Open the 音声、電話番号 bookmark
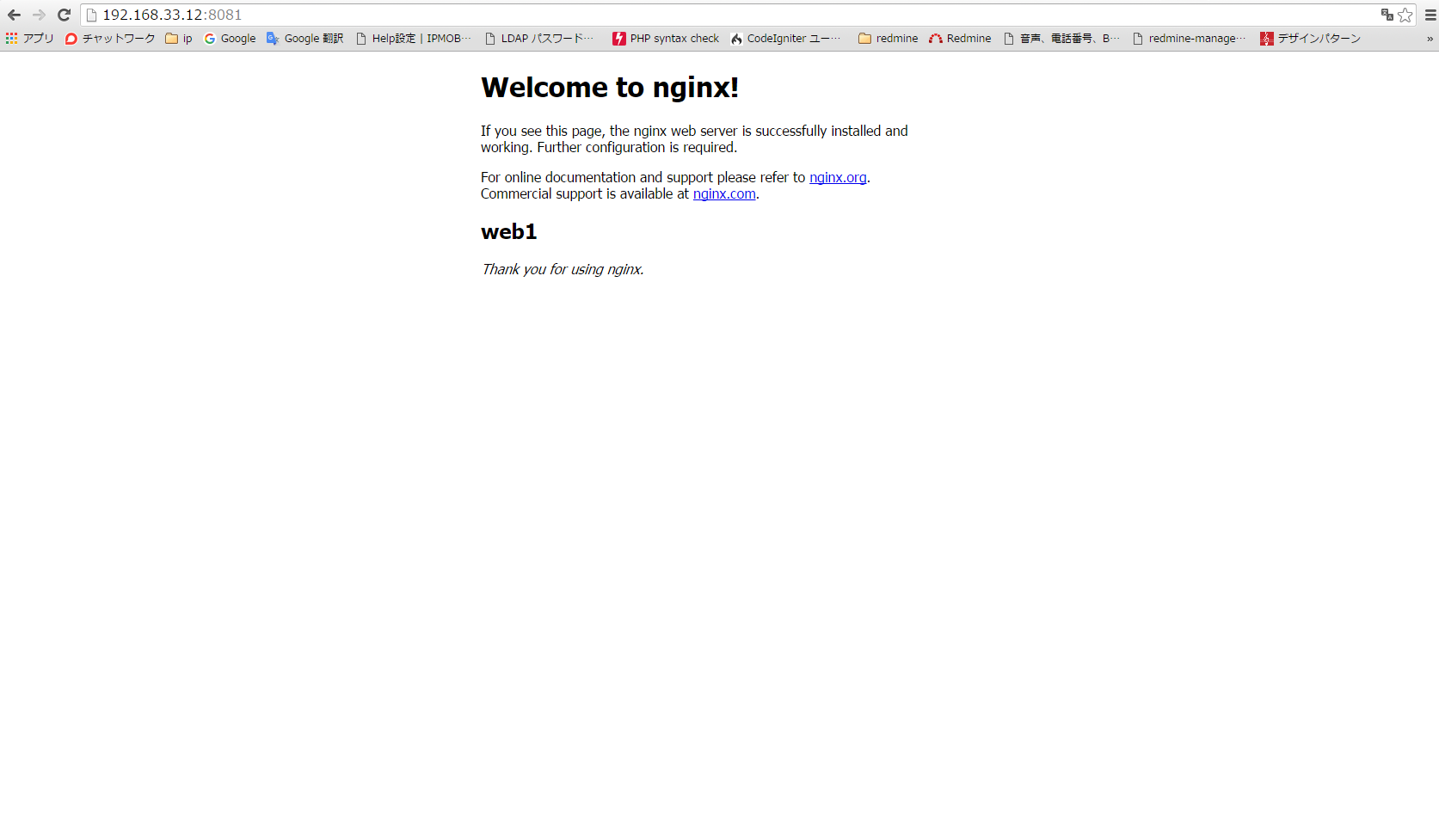The image size is (1439, 840). (1063, 38)
